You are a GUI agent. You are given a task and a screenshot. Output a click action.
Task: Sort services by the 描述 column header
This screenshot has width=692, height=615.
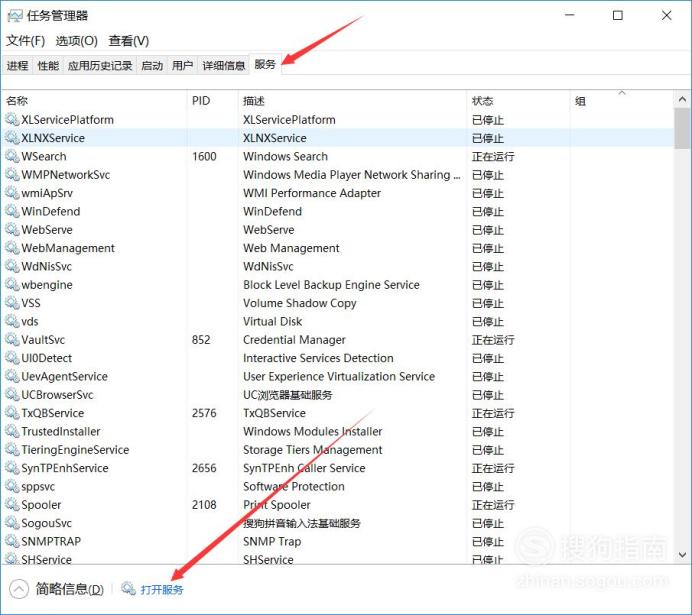[353, 101]
